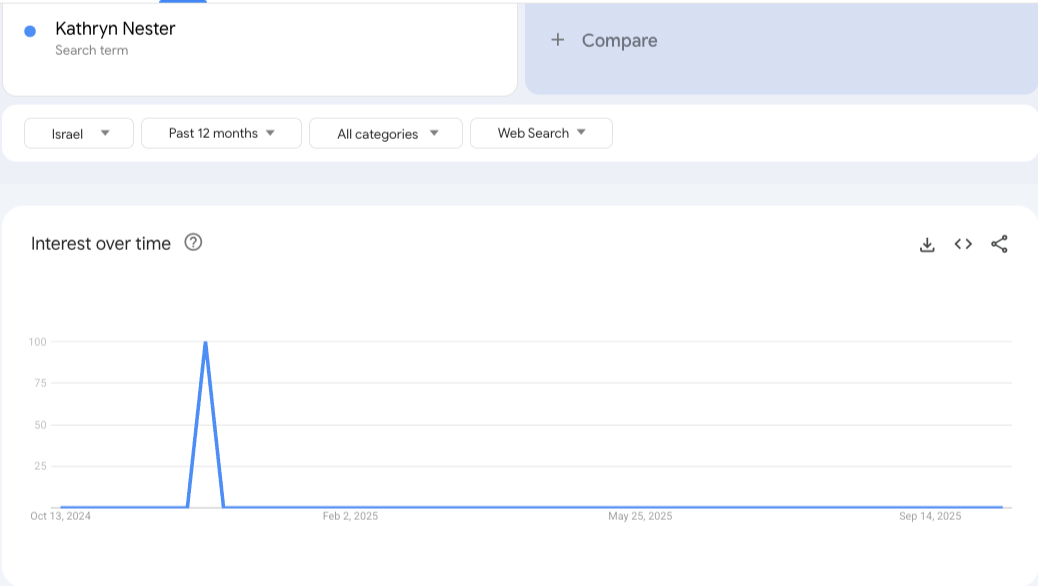Click the May 25, 2025 axis label
The width and height of the screenshot is (1038, 586).
tap(640, 516)
